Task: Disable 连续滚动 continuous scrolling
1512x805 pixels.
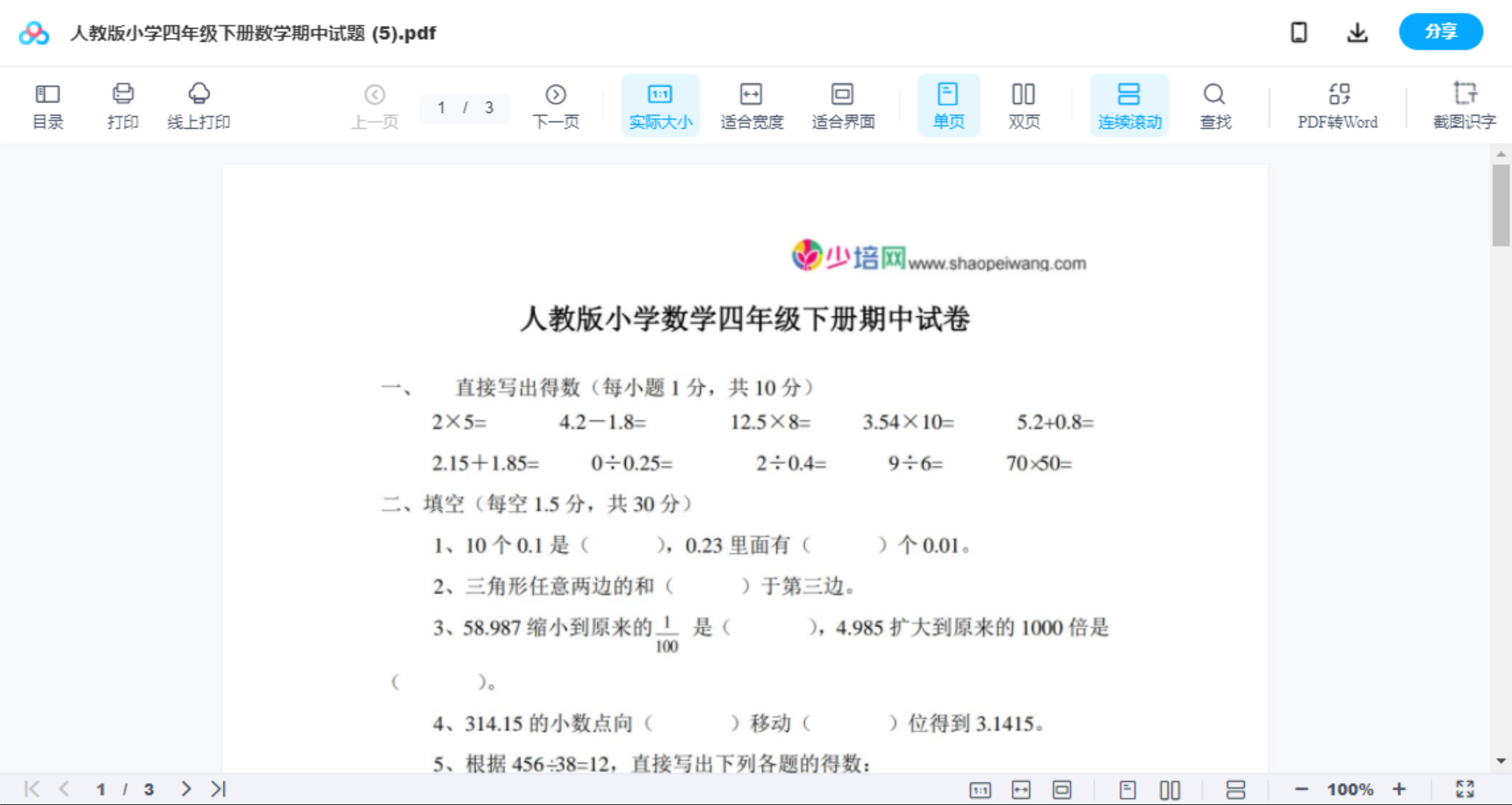Action: pyautogui.click(x=1129, y=104)
